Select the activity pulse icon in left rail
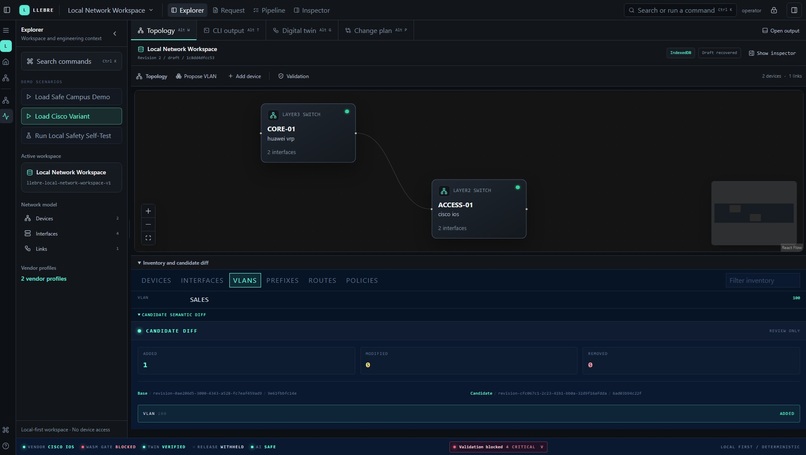The image size is (806, 455). (x=6, y=116)
